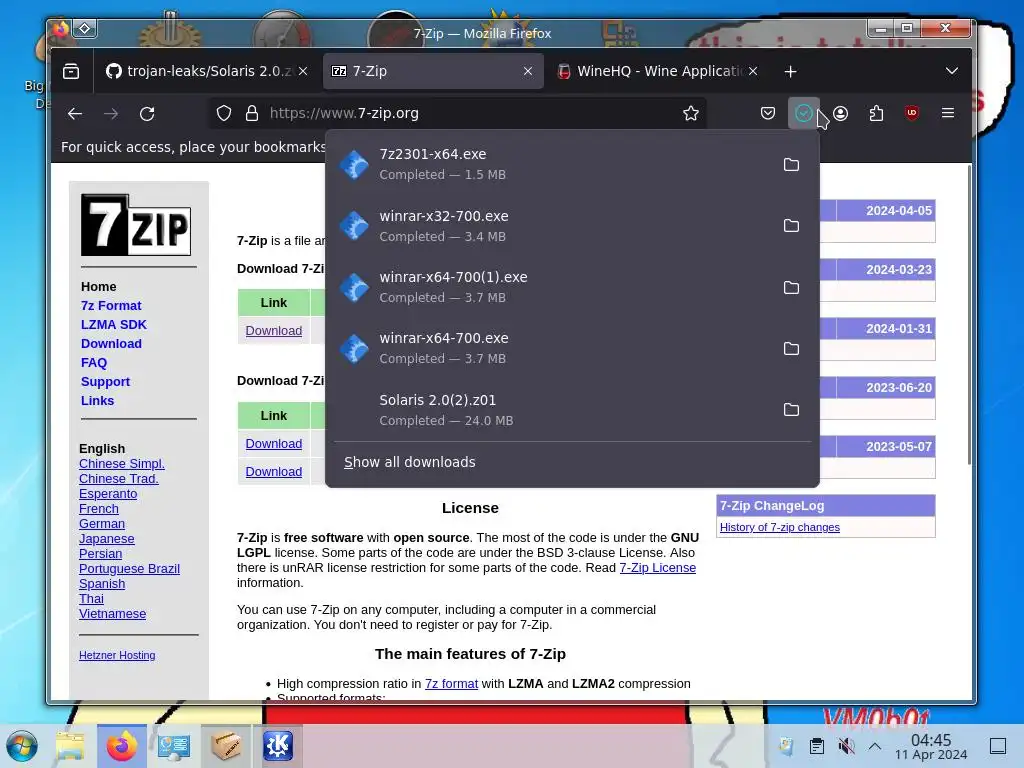Open the system settings taskbar icon
The height and width of the screenshot is (768, 1024).
click(x=174, y=746)
